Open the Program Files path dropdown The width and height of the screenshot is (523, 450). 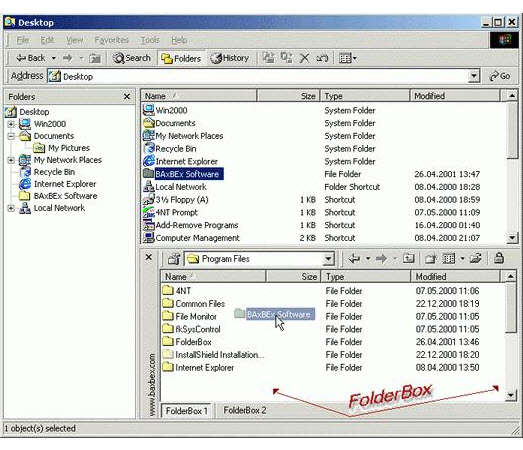pyautogui.click(x=328, y=259)
